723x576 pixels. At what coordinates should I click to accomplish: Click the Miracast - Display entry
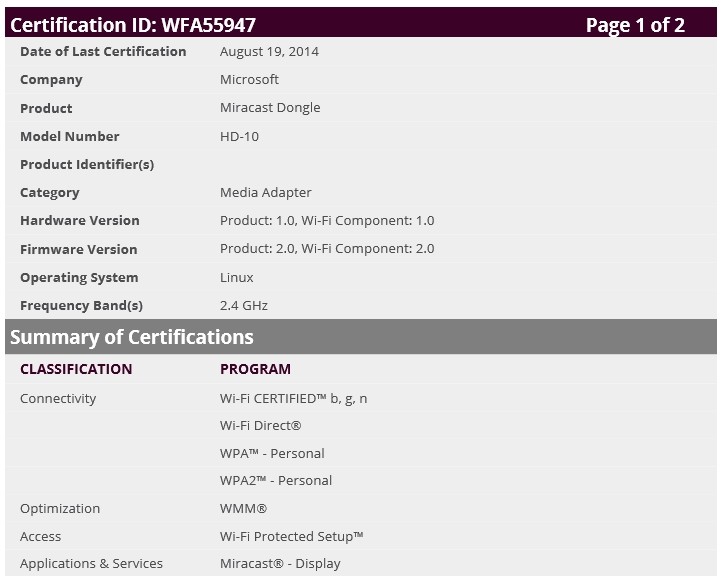280,563
